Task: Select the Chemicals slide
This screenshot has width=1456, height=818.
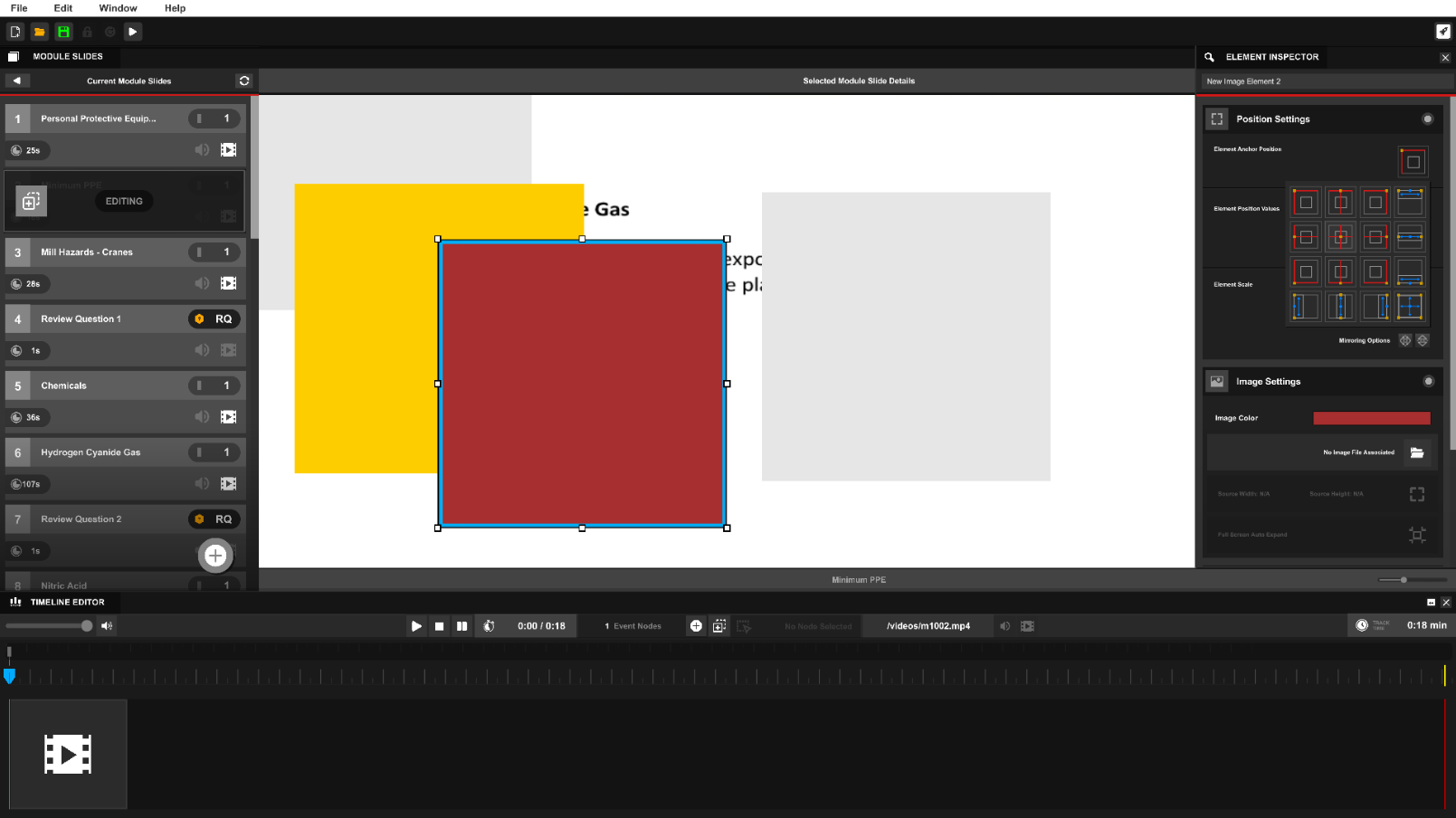Action: (x=109, y=385)
